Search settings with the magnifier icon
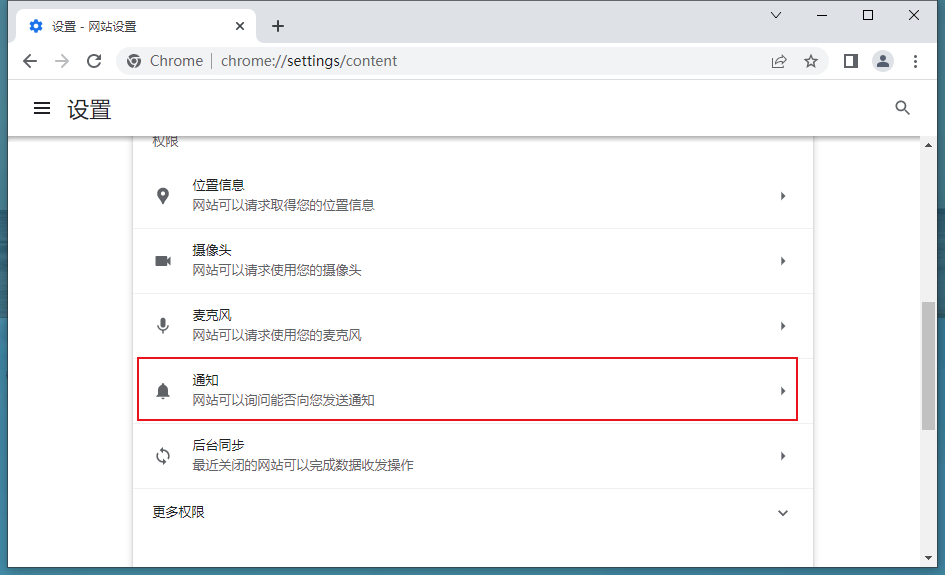 point(902,108)
